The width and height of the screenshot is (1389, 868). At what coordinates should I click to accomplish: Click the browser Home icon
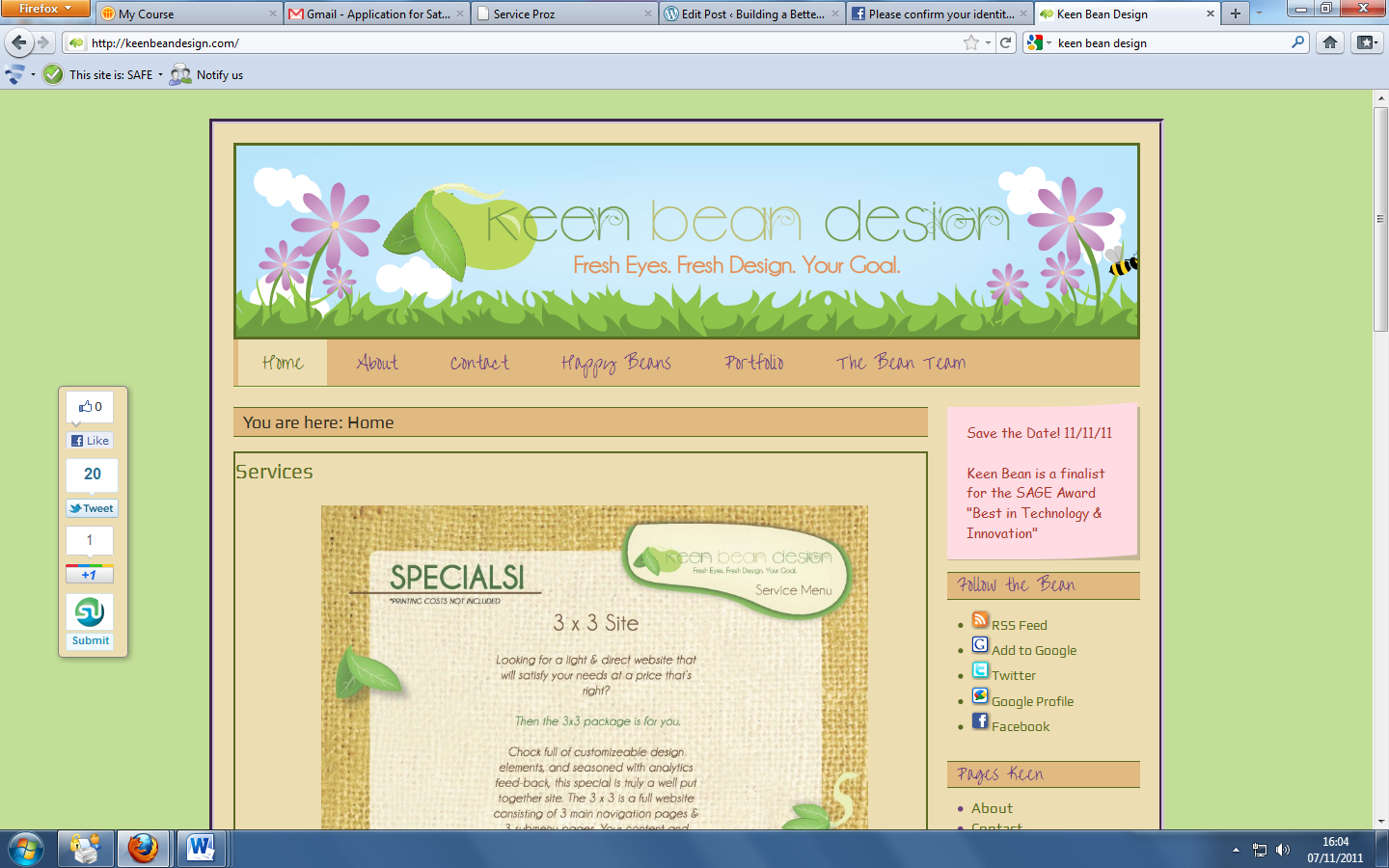pos(1330,42)
